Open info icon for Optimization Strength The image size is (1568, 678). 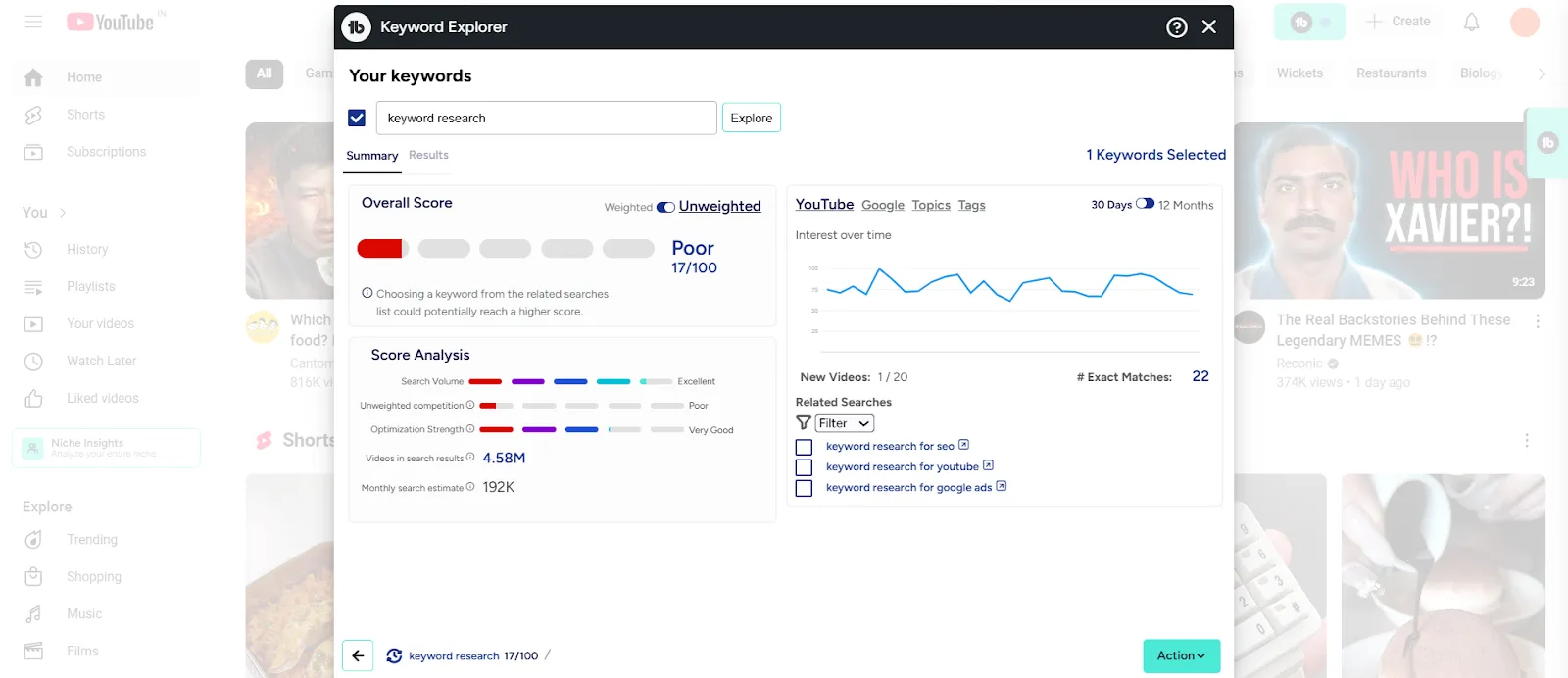pyautogui.click(x=470, y=429)
